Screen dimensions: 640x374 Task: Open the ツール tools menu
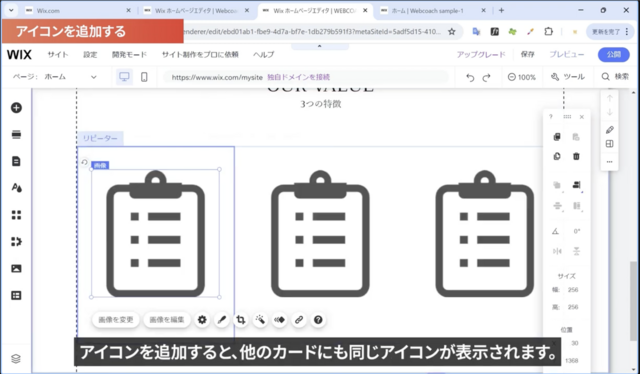click(x=568, y=77)
